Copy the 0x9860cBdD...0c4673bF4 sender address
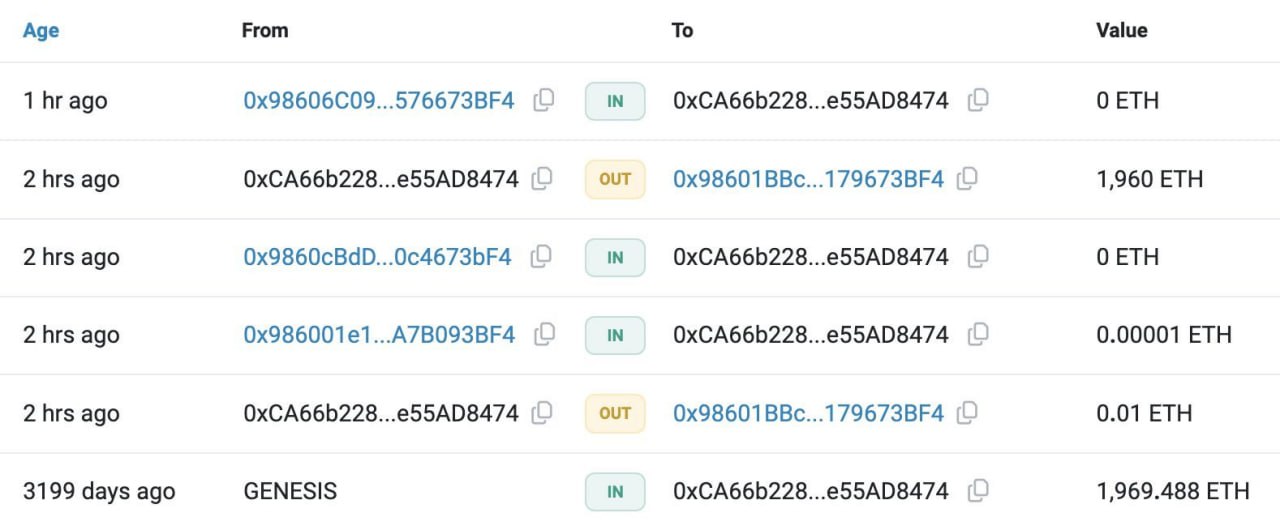Image resolution: width=1280 pixels, height=530 pixels. coord(541,257)
